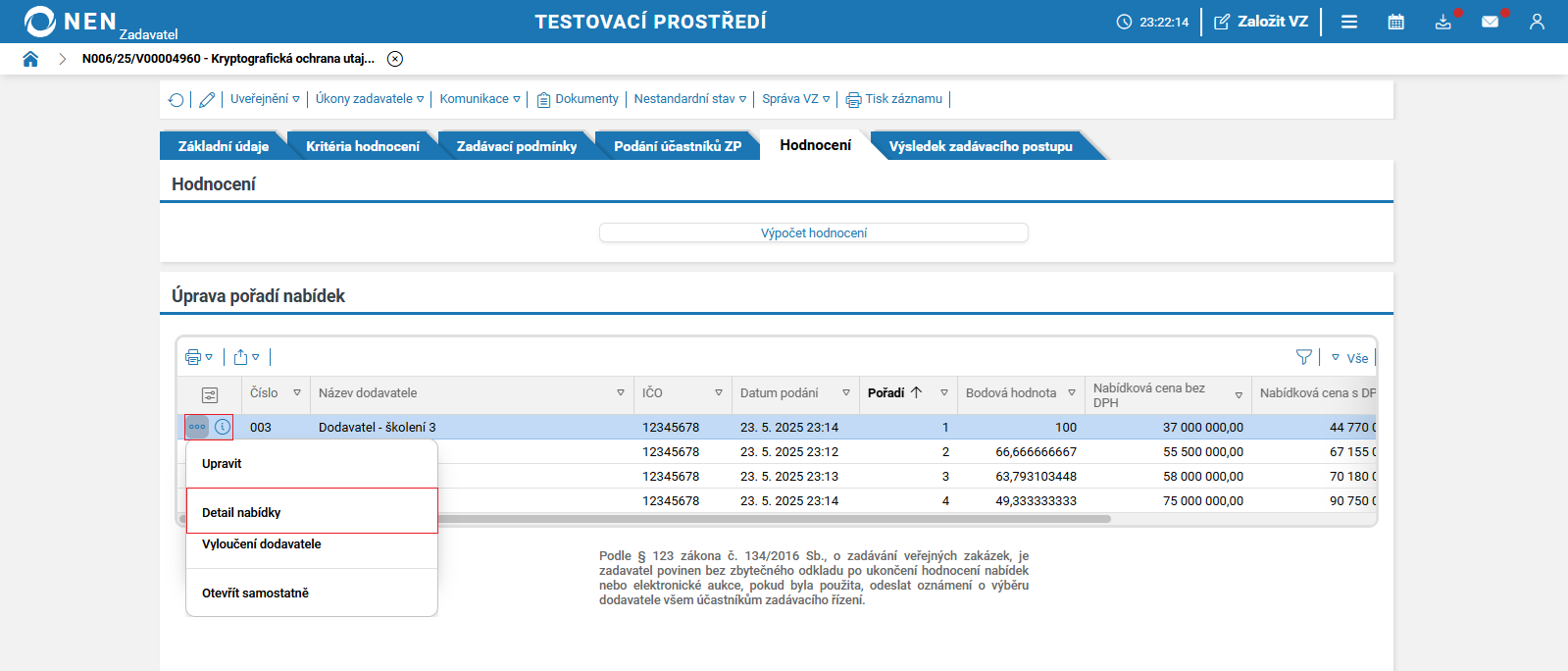Open the hamburger menu icon
The image size is (1568, 671).
point(1349,22)
